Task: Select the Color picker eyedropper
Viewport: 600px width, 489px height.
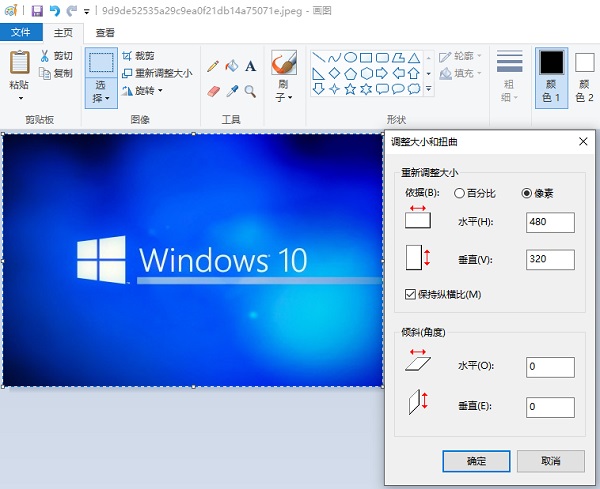Action: tap(232, 91)
